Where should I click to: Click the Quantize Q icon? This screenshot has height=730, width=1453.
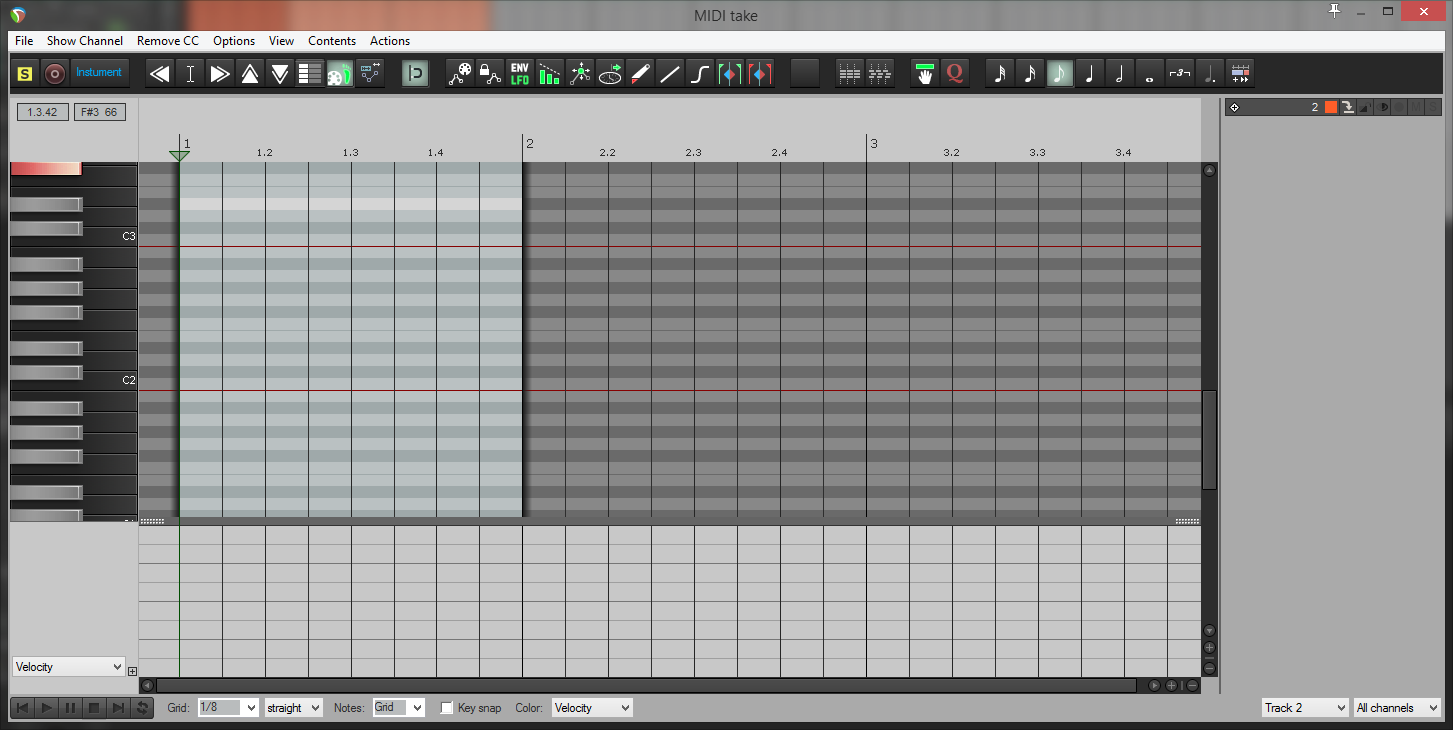pos(955,73)
